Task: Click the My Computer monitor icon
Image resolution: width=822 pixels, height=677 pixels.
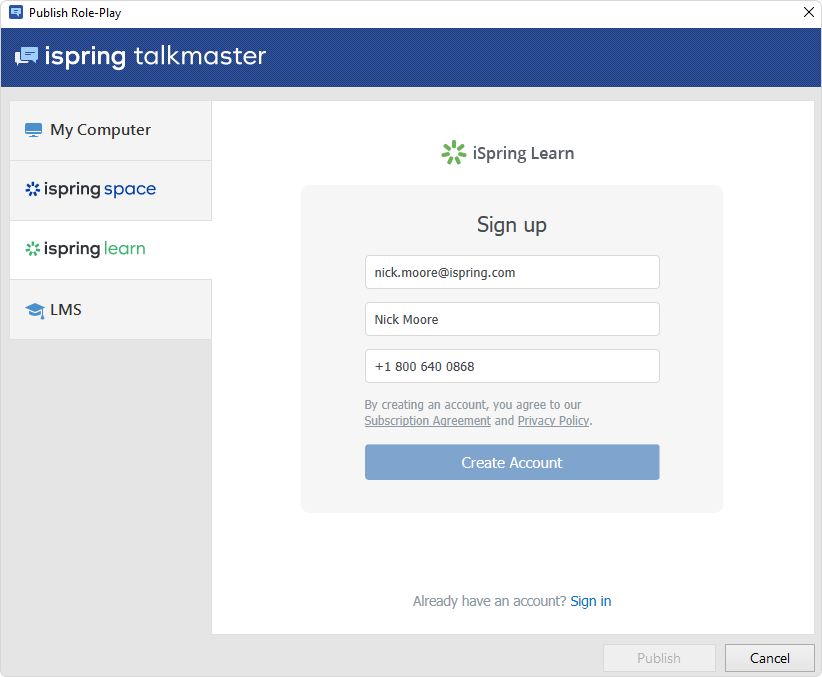Action: coord(34,130)
